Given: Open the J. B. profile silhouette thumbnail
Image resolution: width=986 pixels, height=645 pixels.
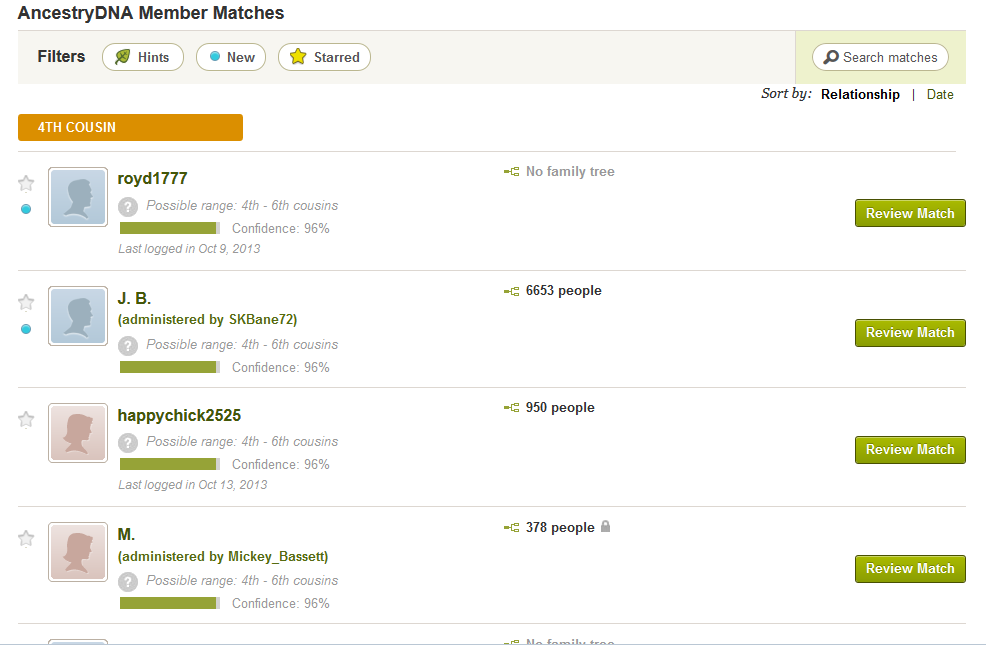Looking at the screenshot, I should click(78, 316).
